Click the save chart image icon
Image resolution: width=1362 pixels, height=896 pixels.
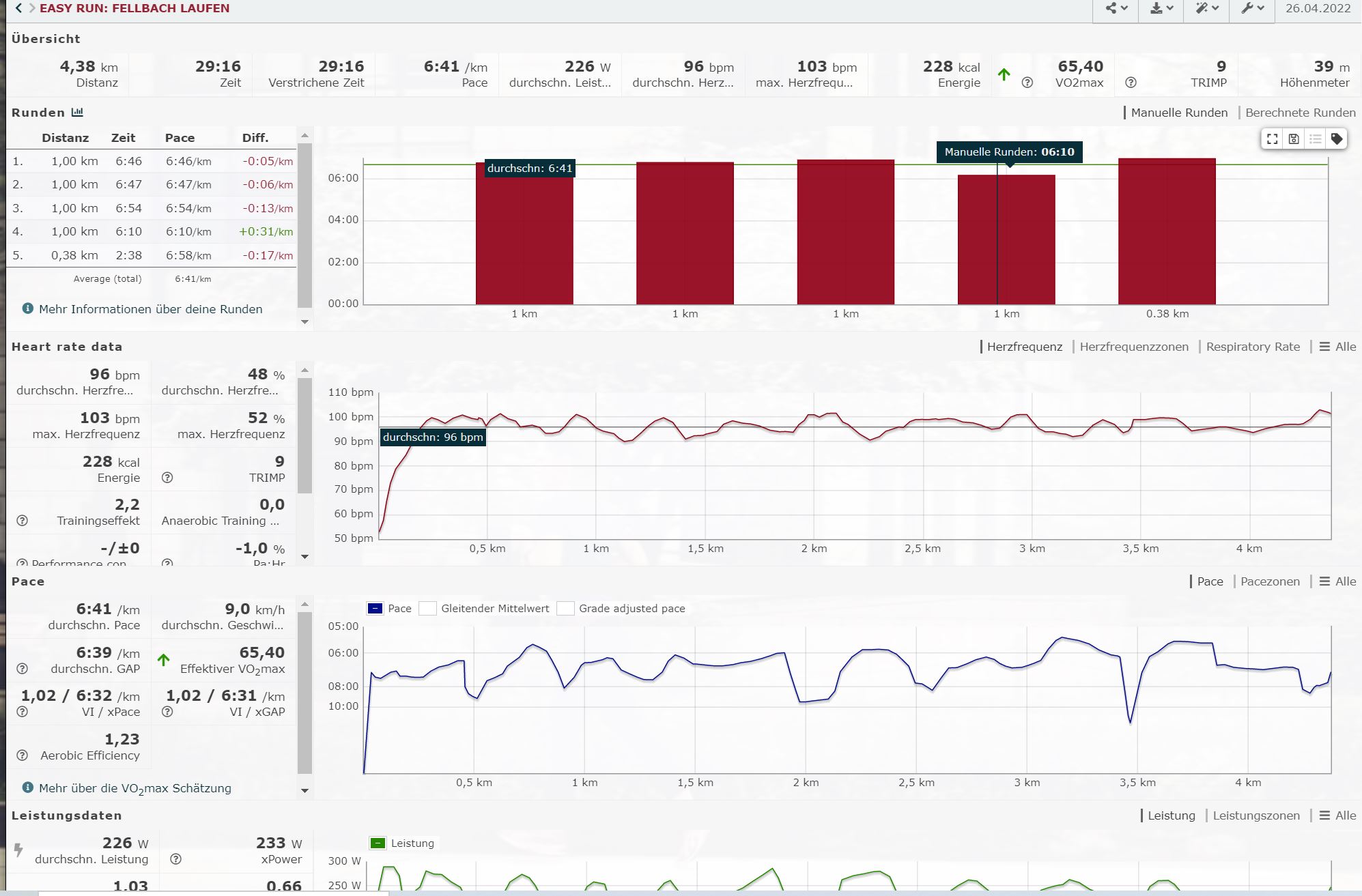(x=1294, y=139)
